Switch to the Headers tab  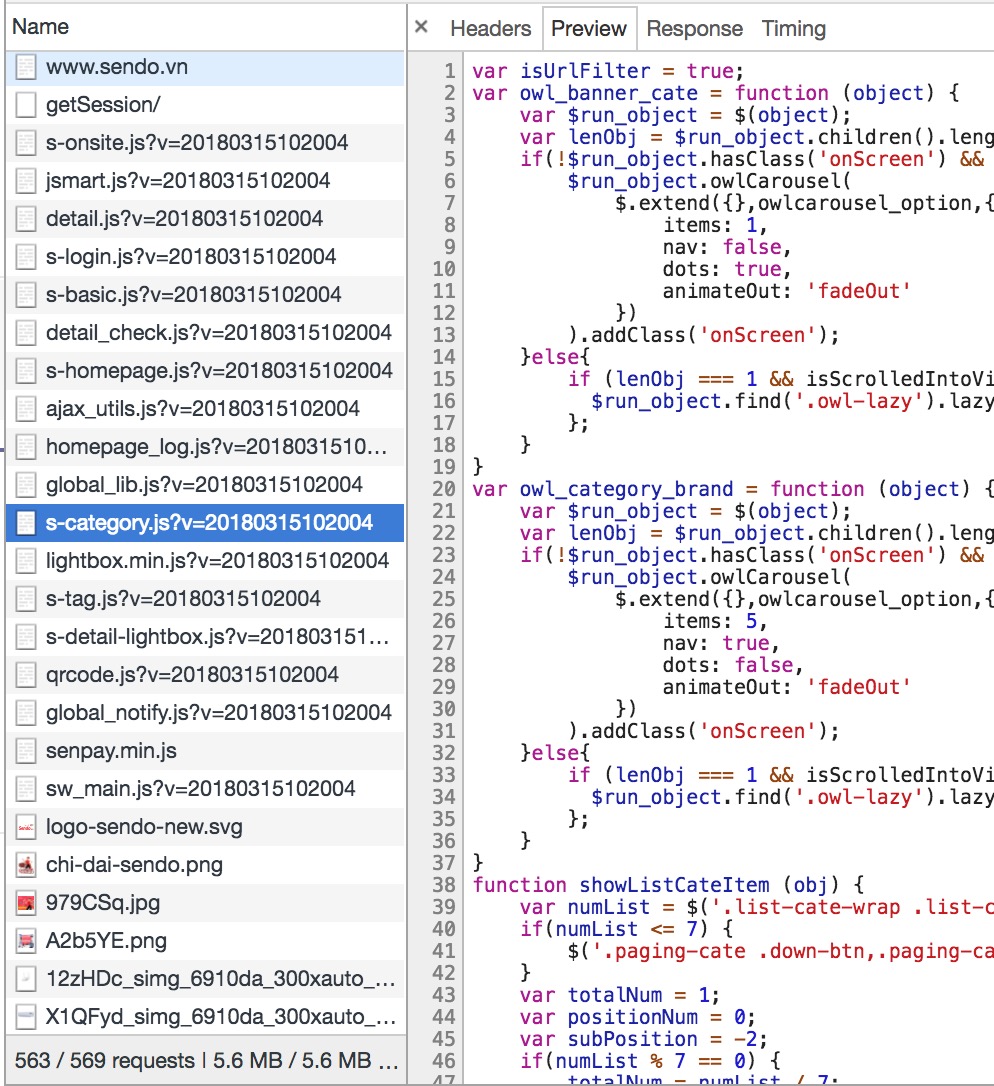[x=489, y=28]
